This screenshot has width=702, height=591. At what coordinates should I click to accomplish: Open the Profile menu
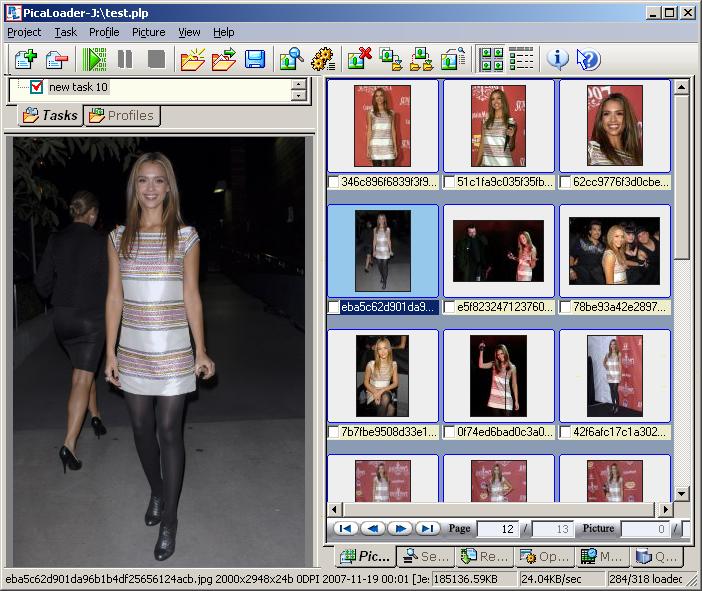point(104,32)
